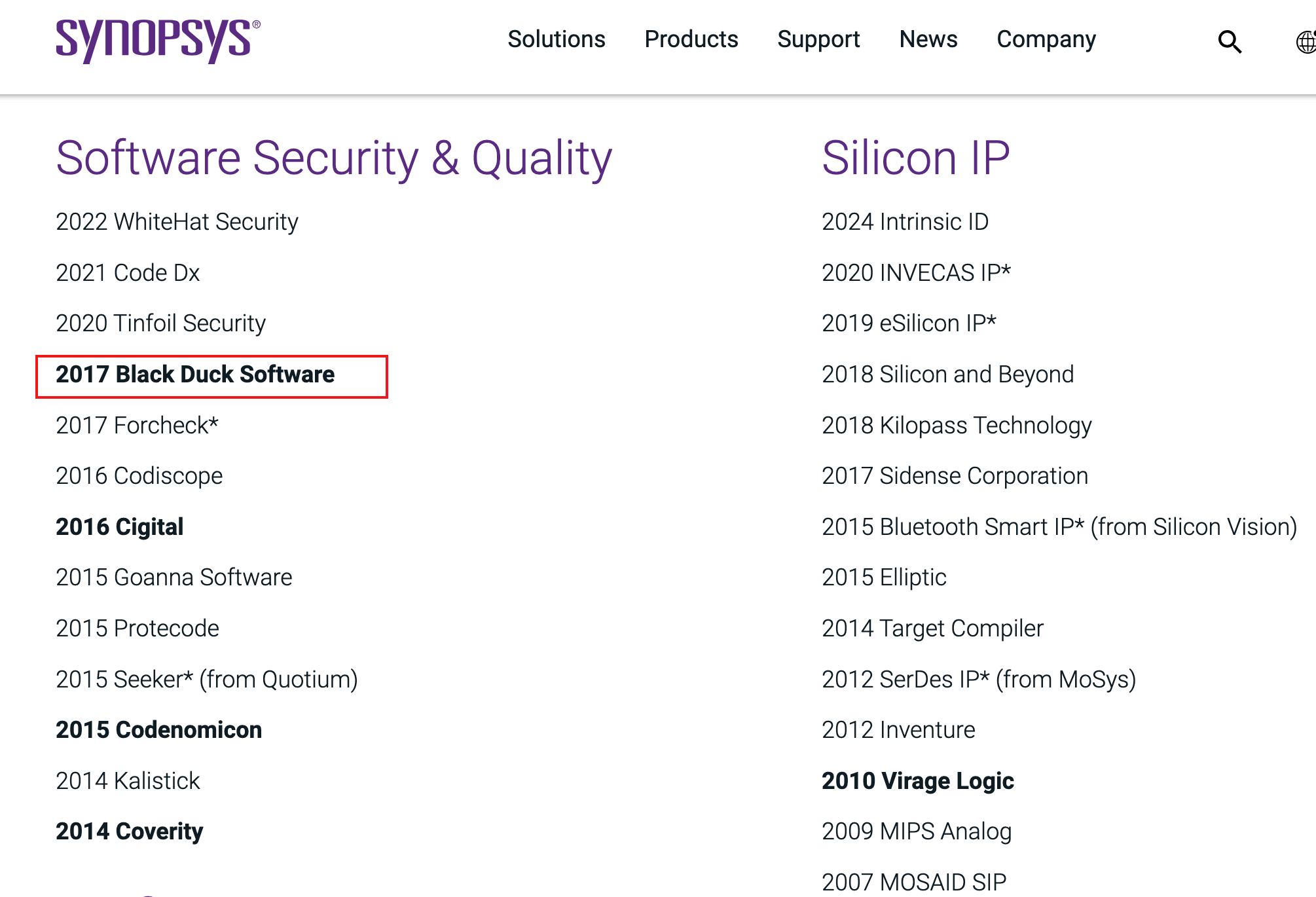The width and height of the screenshot is (1316, 897).
Task: Click 2022 WhiteHat Security entry
Action: pyautogui.click(x=177, y=222)
